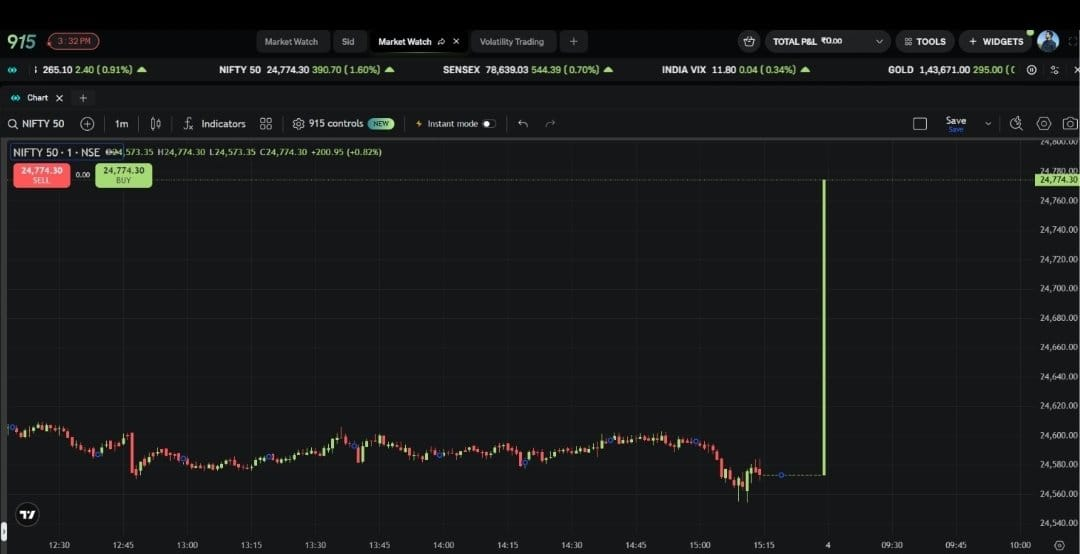The width and height of the screenshot is (1080, 554).
Task: Open the 1m timeframe selector
Action: (x=121, y=124)
